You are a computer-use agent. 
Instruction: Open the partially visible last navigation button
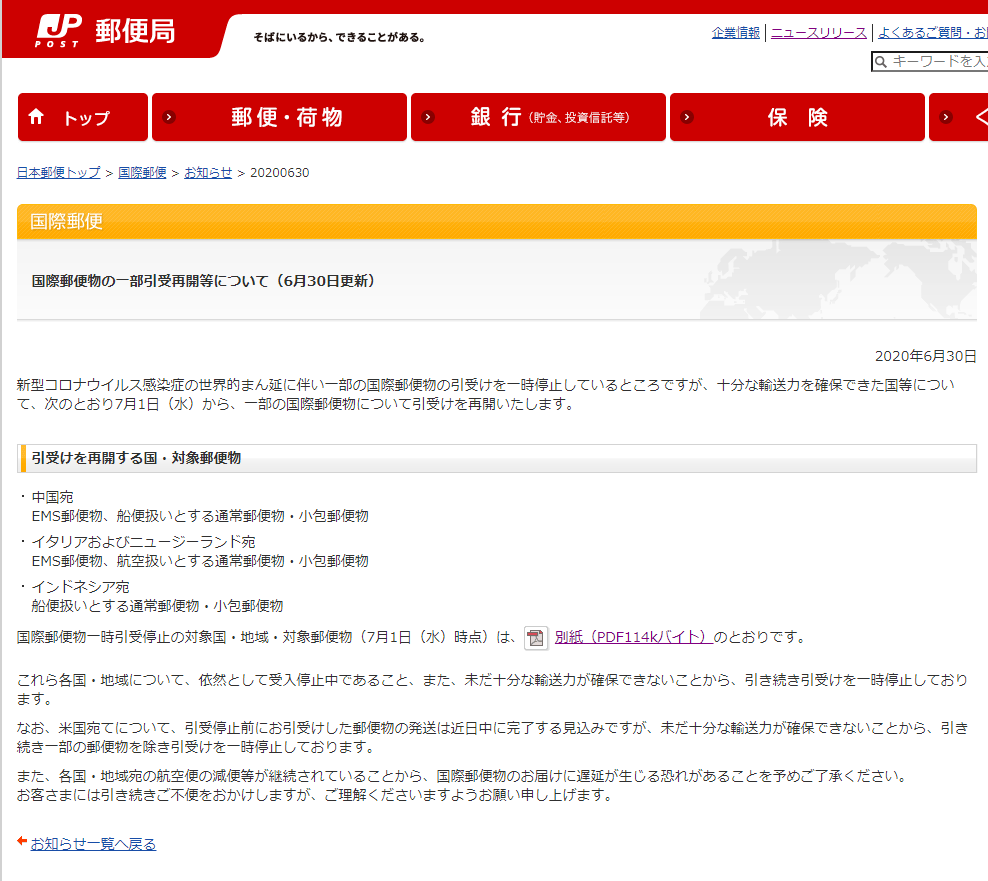958,117
